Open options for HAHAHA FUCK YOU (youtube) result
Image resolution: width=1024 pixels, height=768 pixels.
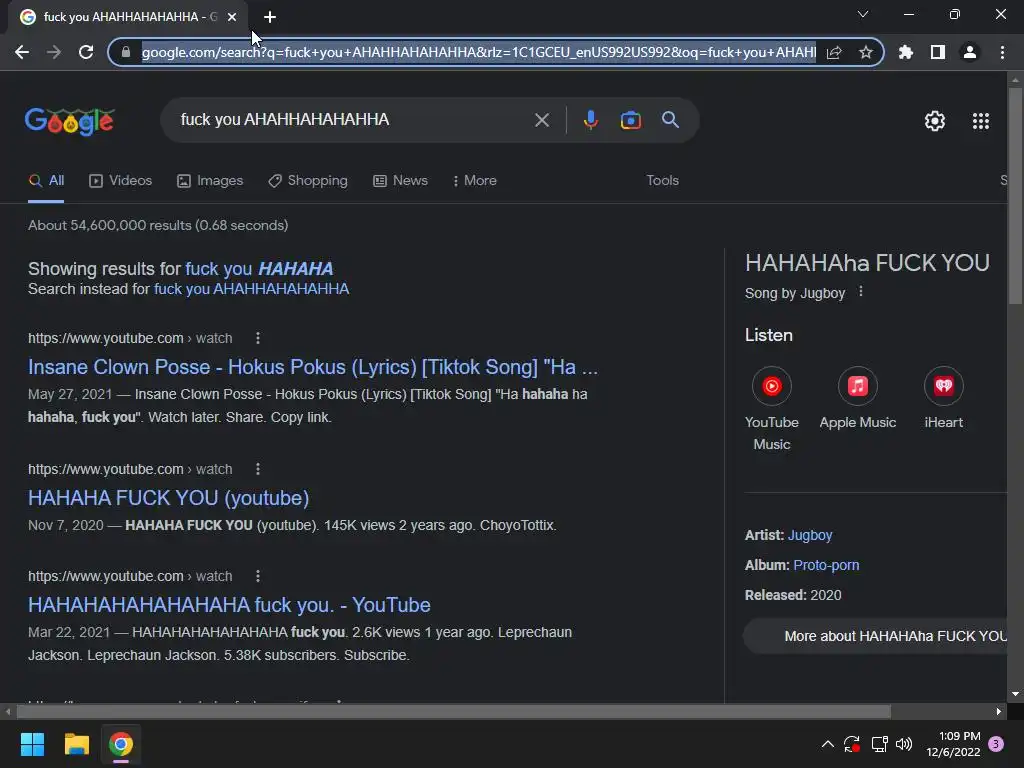(x=258, y=470)
